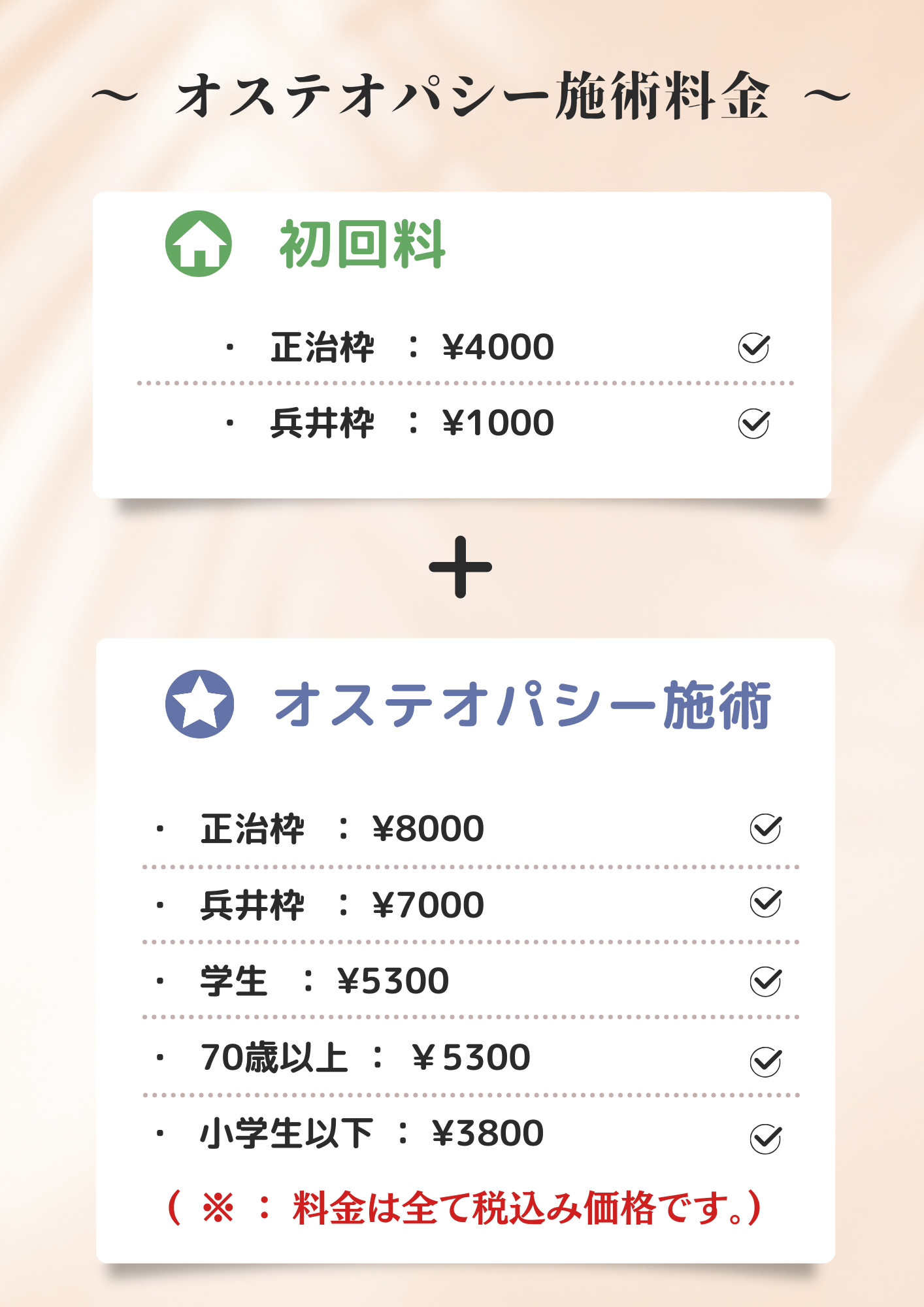This screenshot has height=1307, width=924.
Task: Click the green house icon
Action: pyautogui.click(x=199, y=244)
